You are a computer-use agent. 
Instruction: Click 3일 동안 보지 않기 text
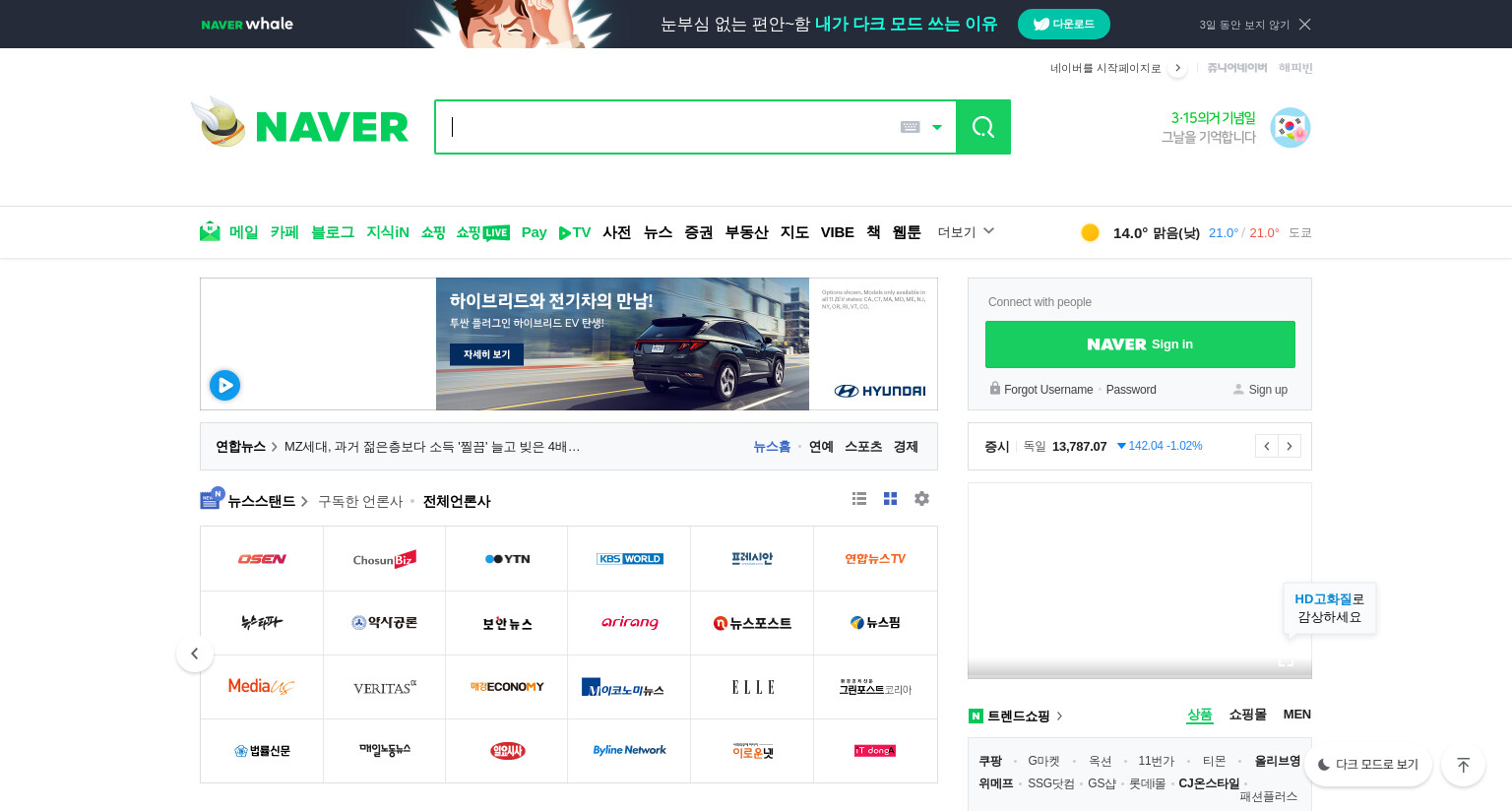click(1244, 25)
